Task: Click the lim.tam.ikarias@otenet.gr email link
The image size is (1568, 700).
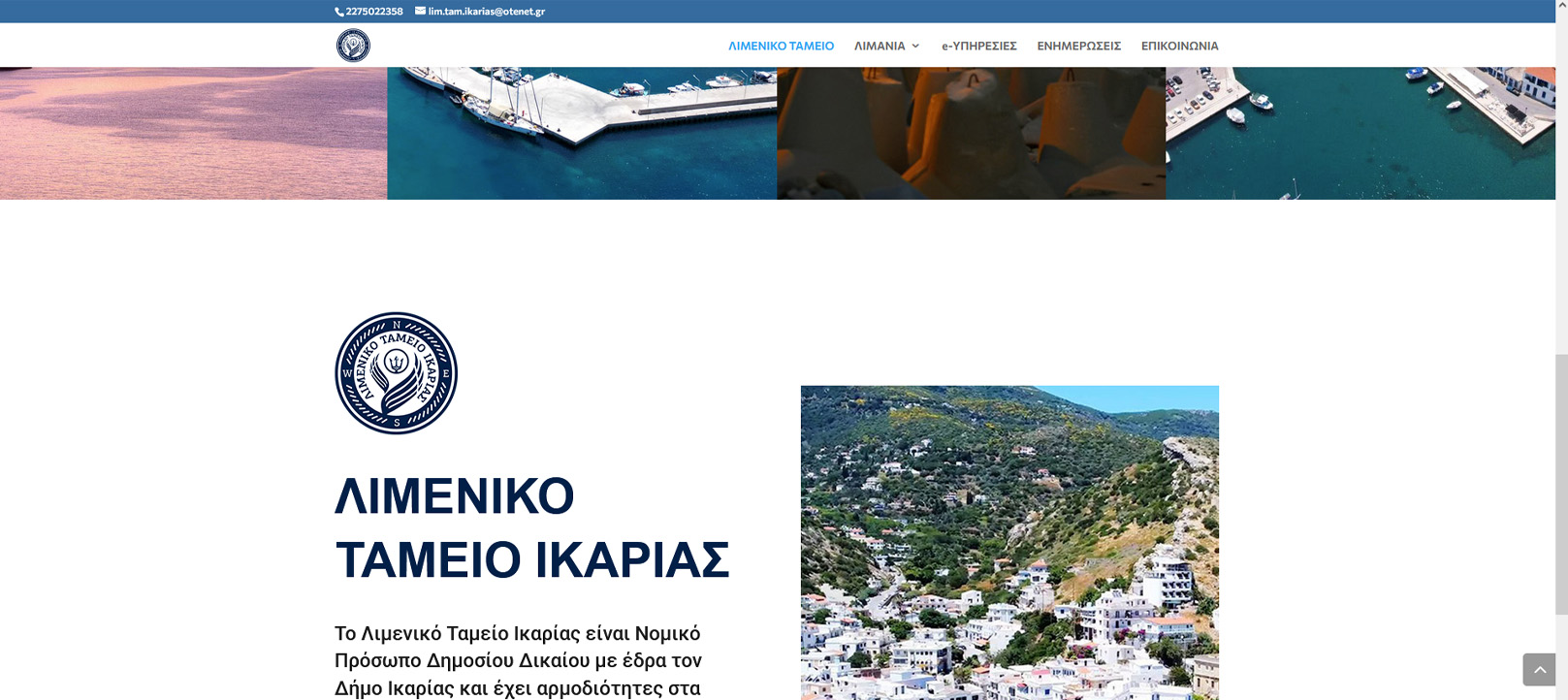Action: pyautogui.click(x=486, y=12)
